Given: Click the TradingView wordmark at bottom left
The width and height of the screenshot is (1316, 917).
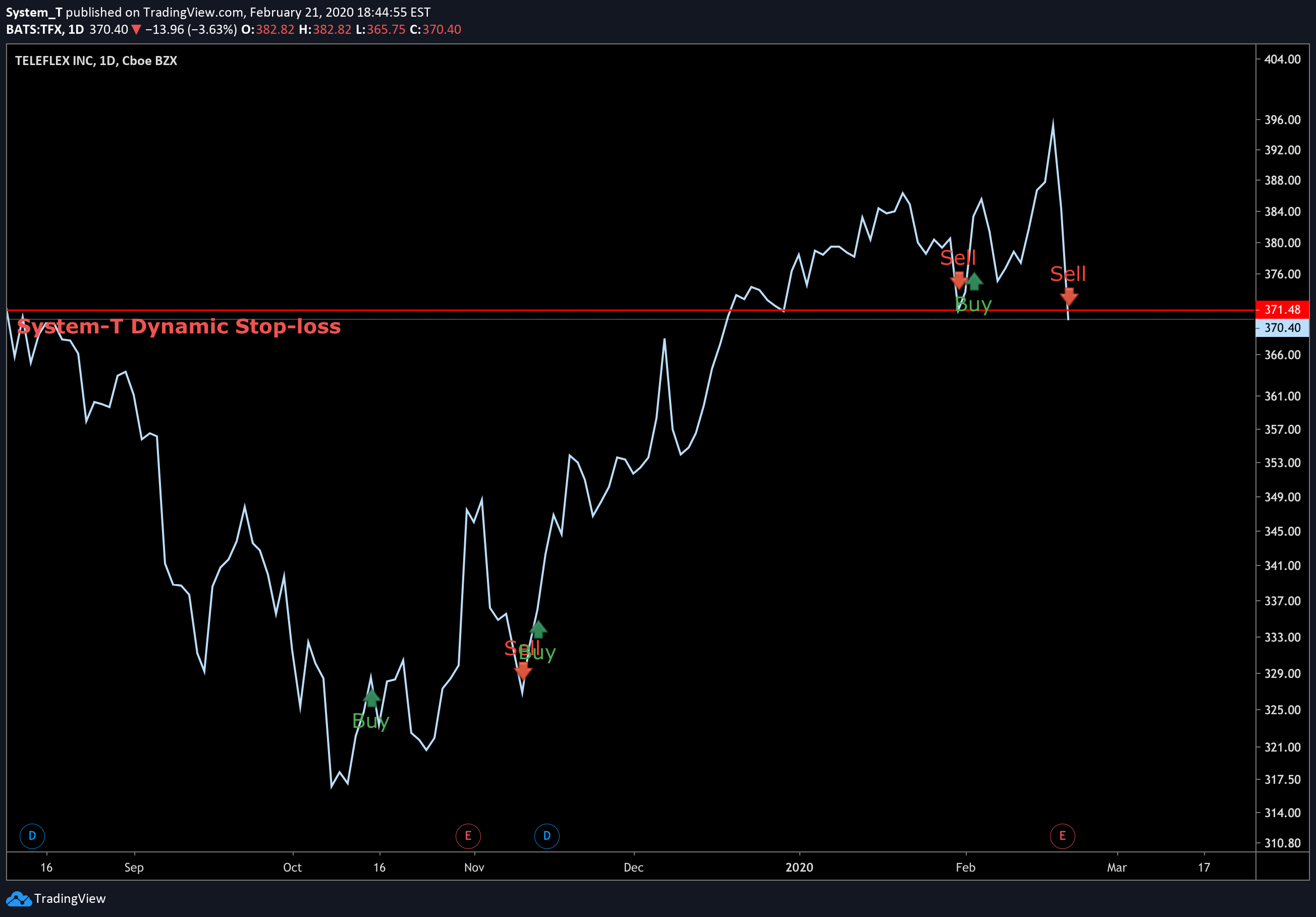Looking at the screenshot, I should click(x=70, y=899).
